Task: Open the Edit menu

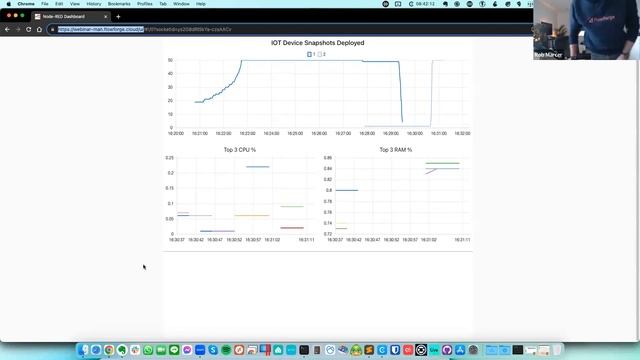Action: [x=59, y=4]
